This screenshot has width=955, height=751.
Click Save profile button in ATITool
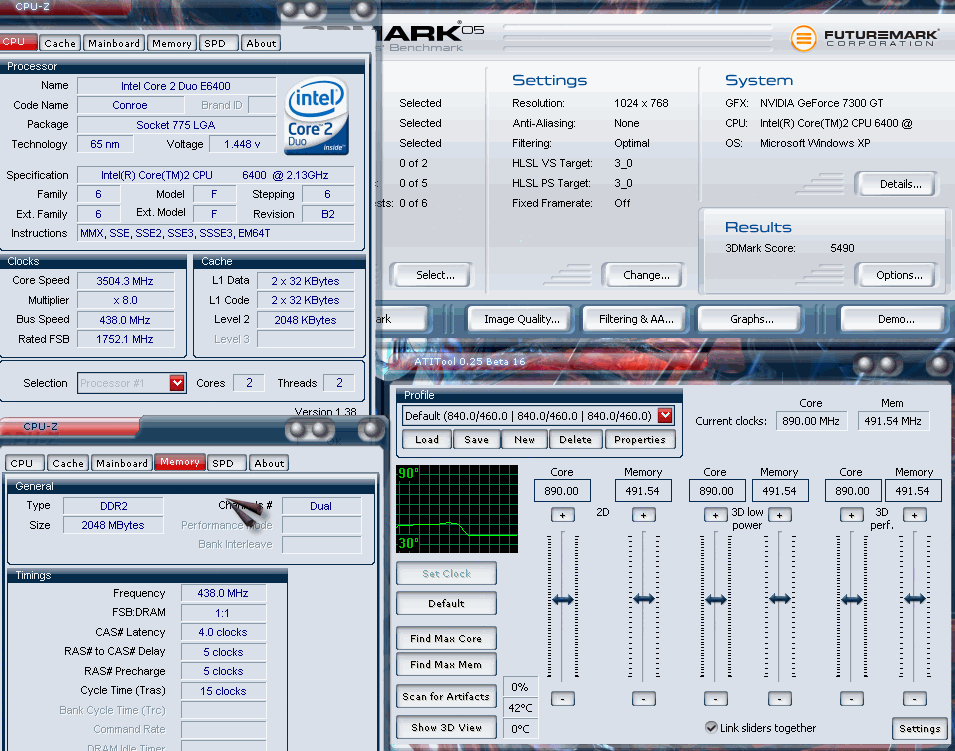pos(476,440)
